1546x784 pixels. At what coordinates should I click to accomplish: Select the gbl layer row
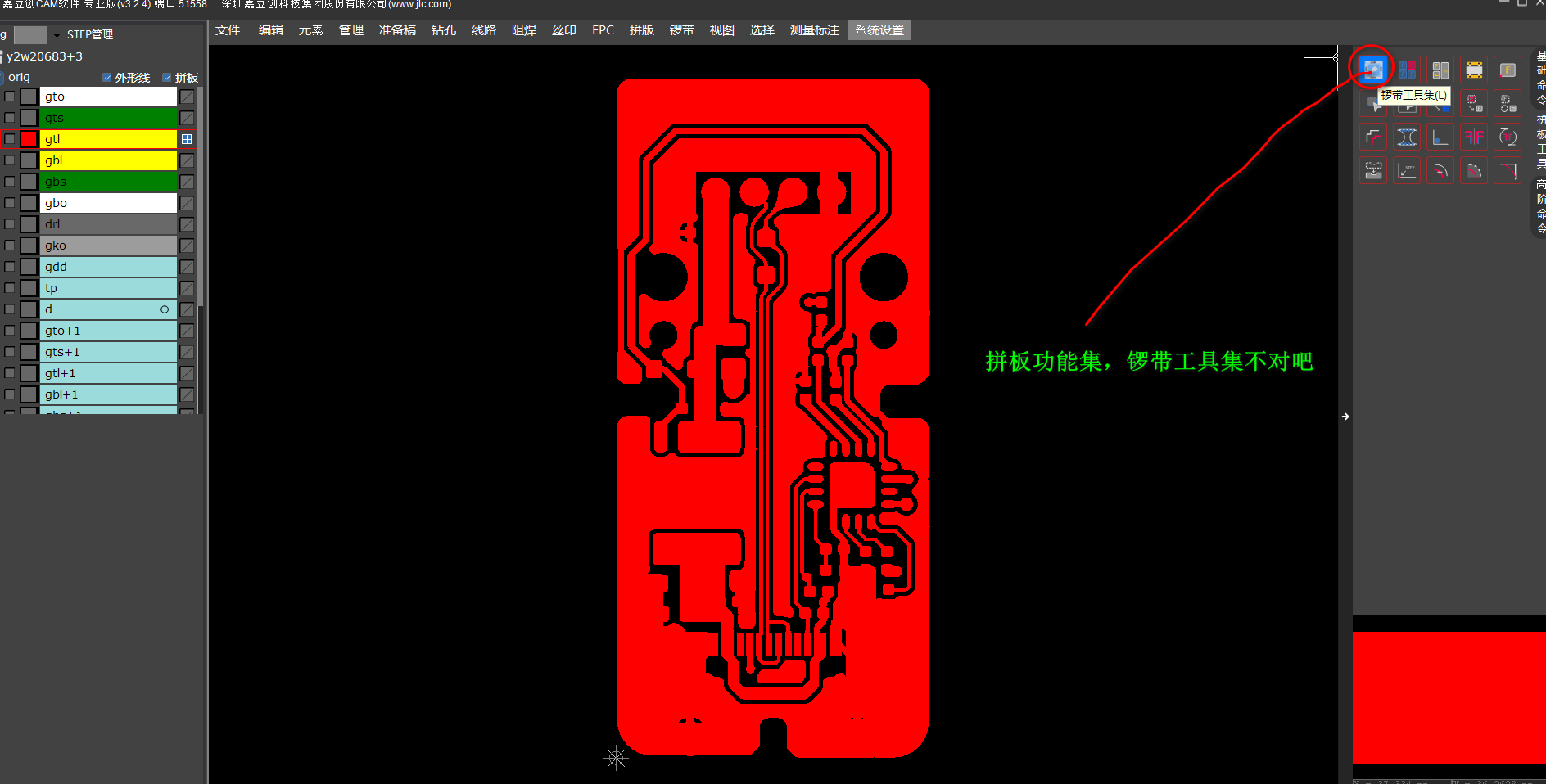pyautogui.click(x=108, y=160)
